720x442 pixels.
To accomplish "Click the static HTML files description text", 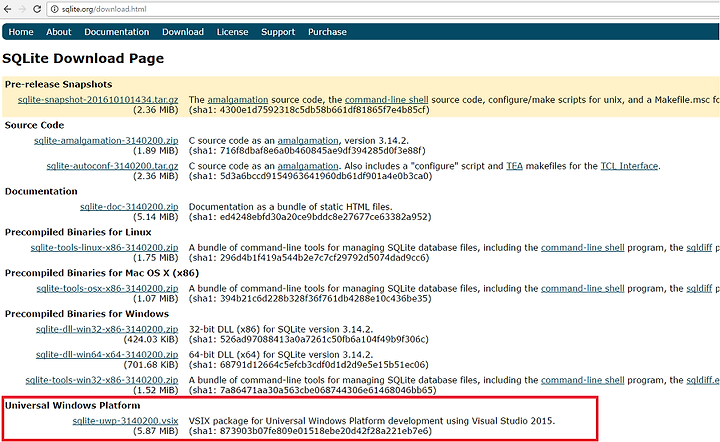I will point(291,207).
